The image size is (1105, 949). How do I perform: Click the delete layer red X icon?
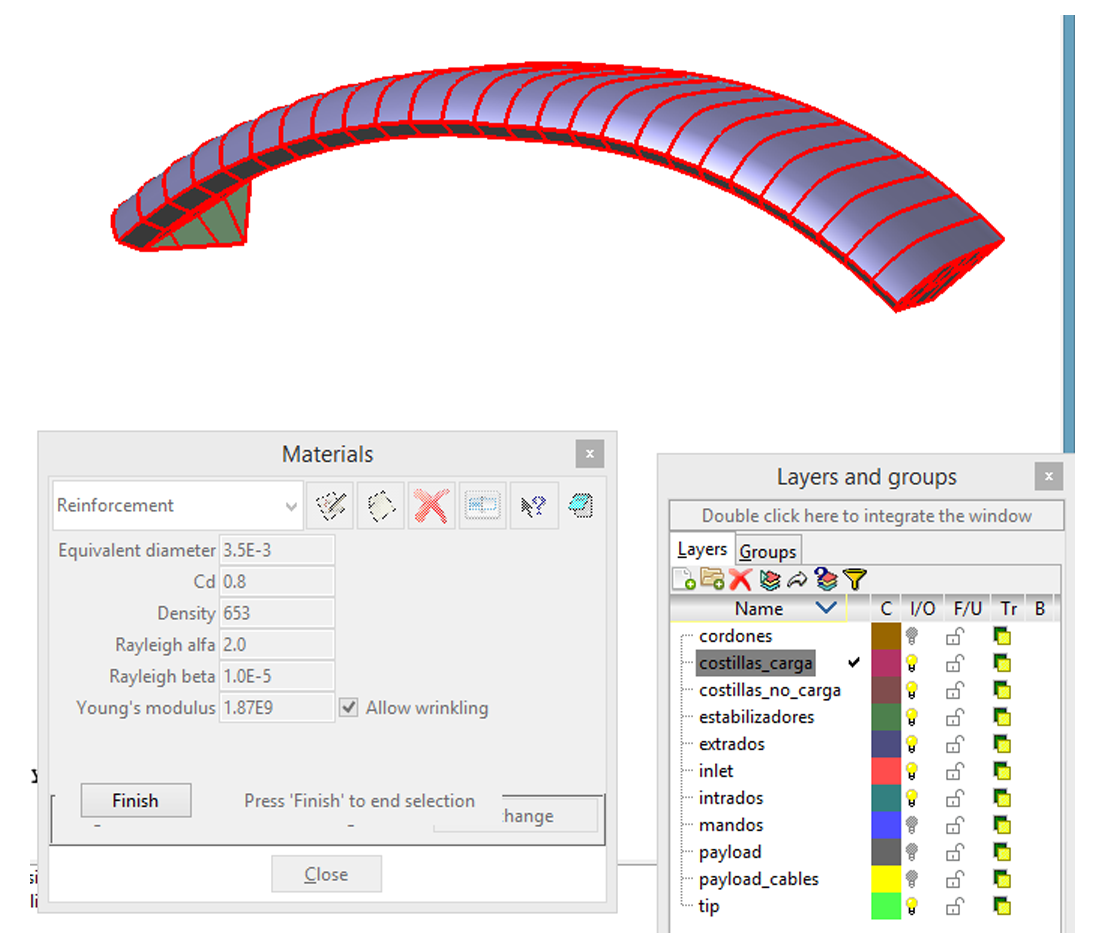coord(740,579)
